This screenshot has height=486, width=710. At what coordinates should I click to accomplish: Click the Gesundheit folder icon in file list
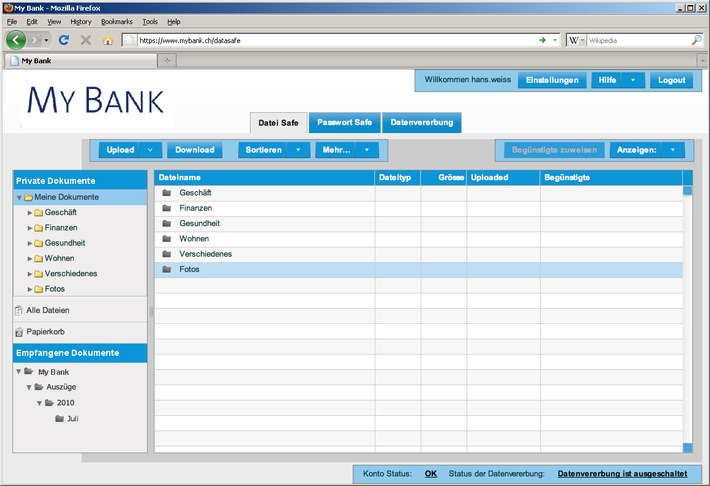pos(167,223)
